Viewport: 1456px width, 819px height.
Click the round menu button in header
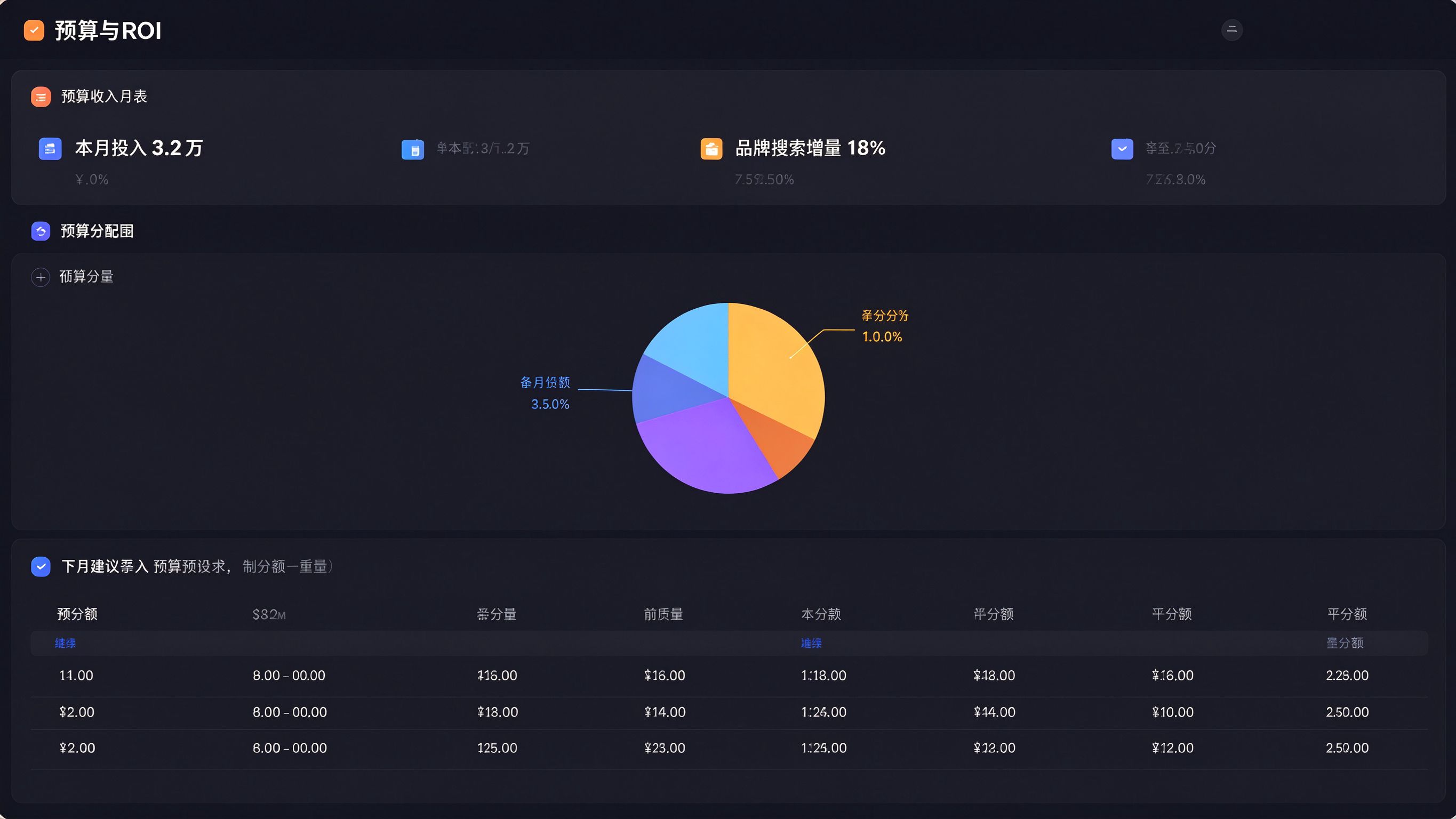(1231, 30)
